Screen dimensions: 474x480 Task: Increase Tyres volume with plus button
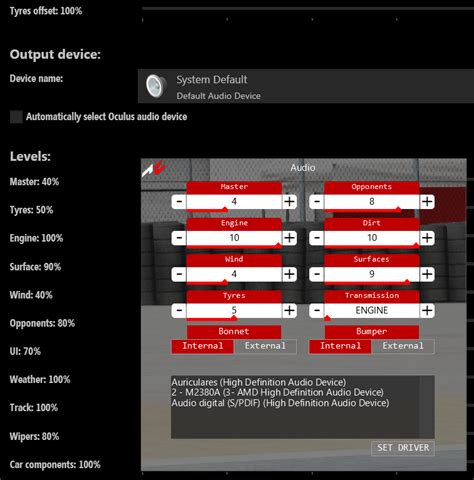click(289, 311)
